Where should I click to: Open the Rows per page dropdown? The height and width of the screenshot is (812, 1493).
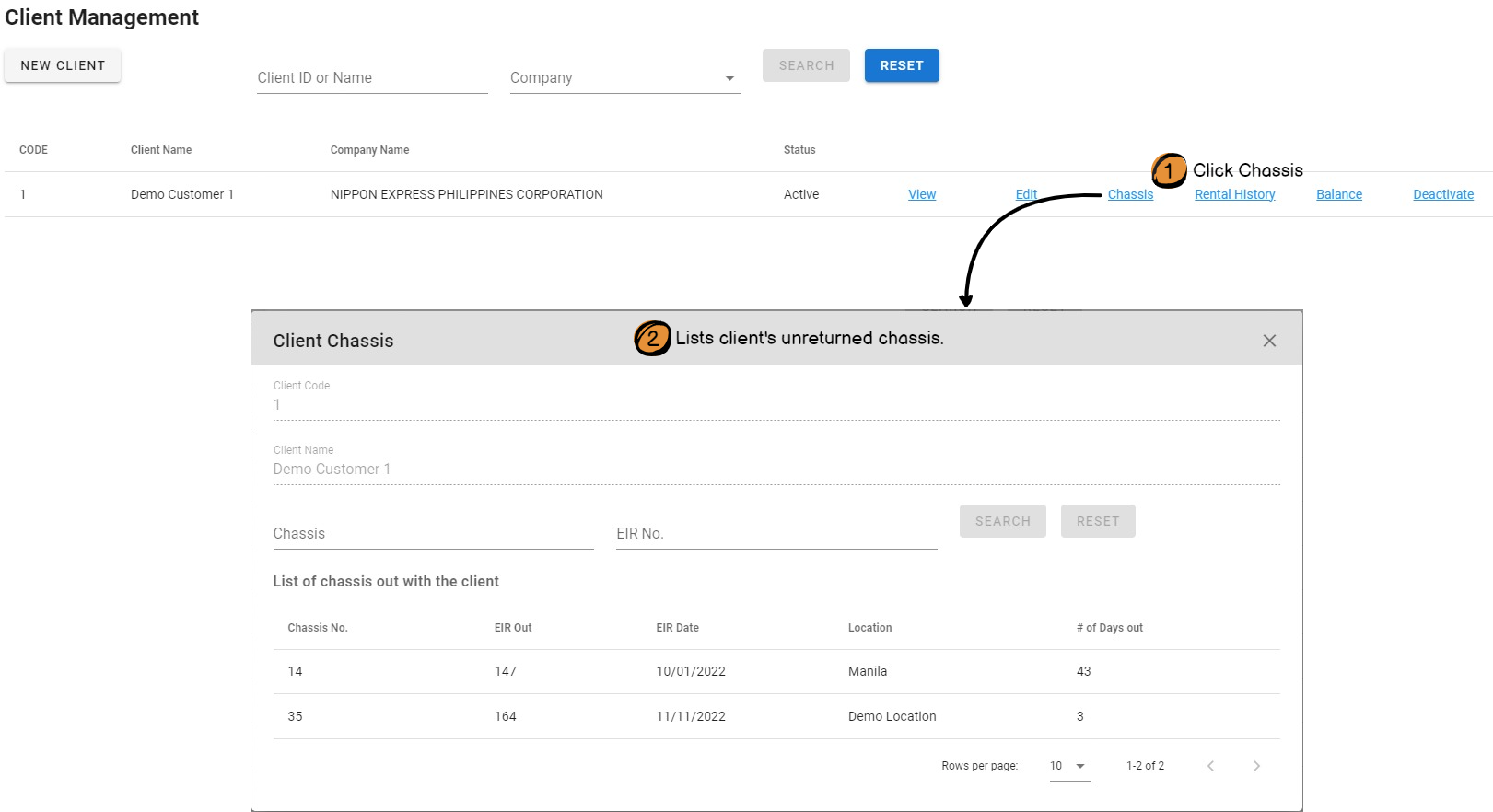click(x=1069, y=766)
